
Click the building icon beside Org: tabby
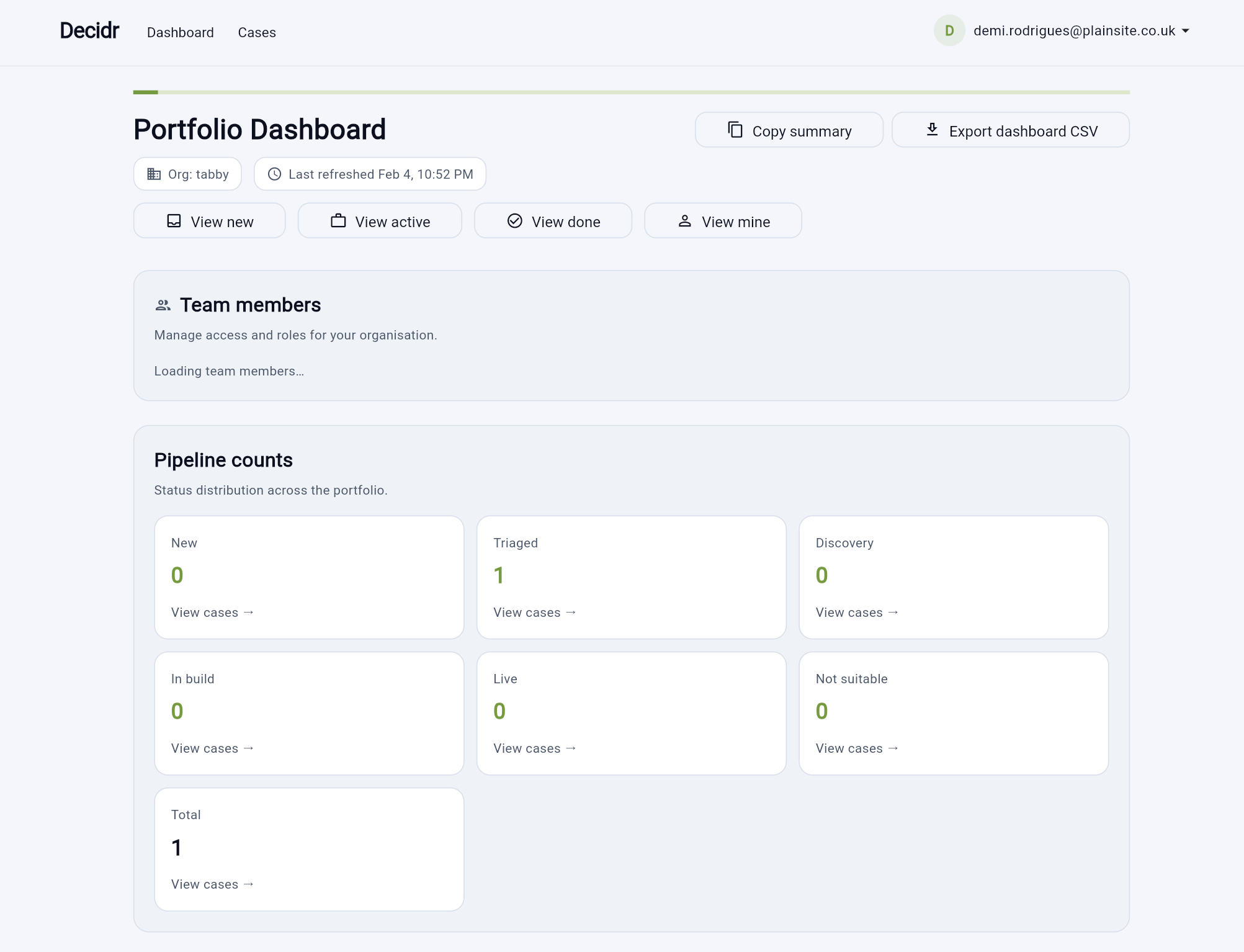coord(154,174)
